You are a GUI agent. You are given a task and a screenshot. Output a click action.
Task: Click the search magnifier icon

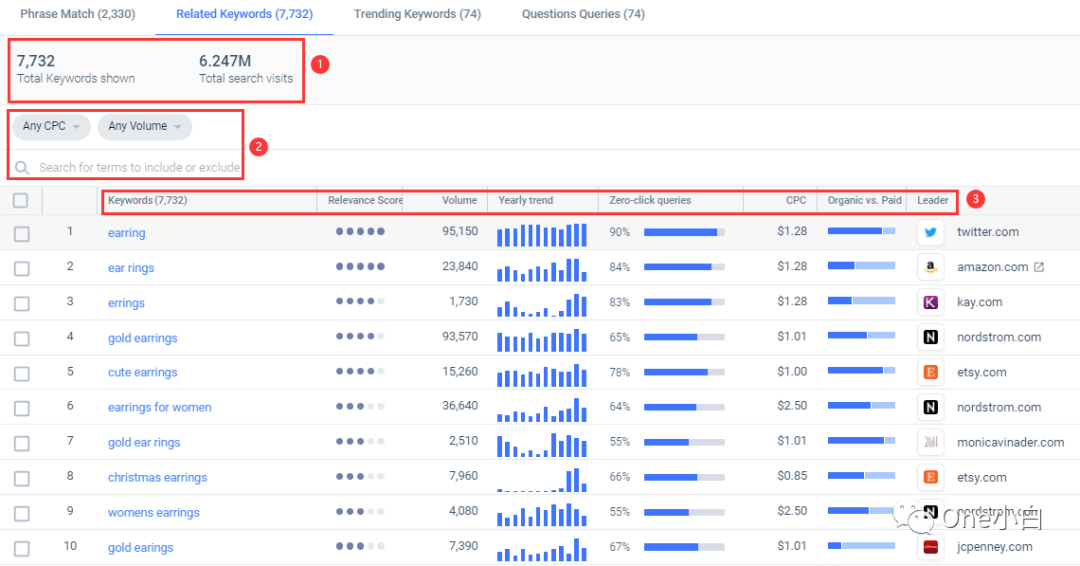point(22,167)
